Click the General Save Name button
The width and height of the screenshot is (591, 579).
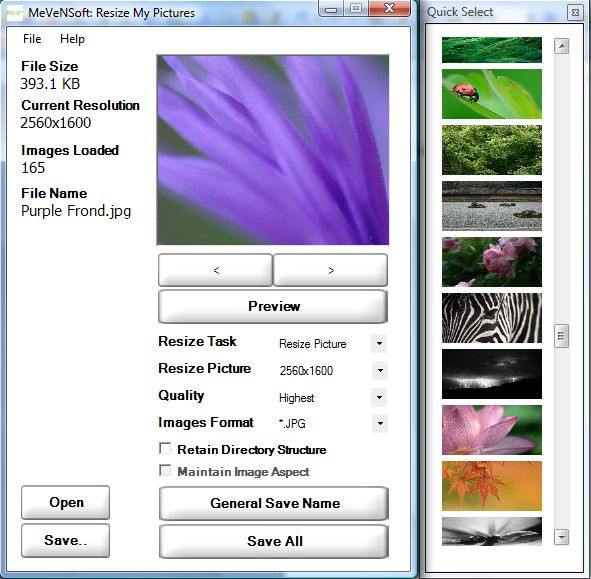pos(274,503)
